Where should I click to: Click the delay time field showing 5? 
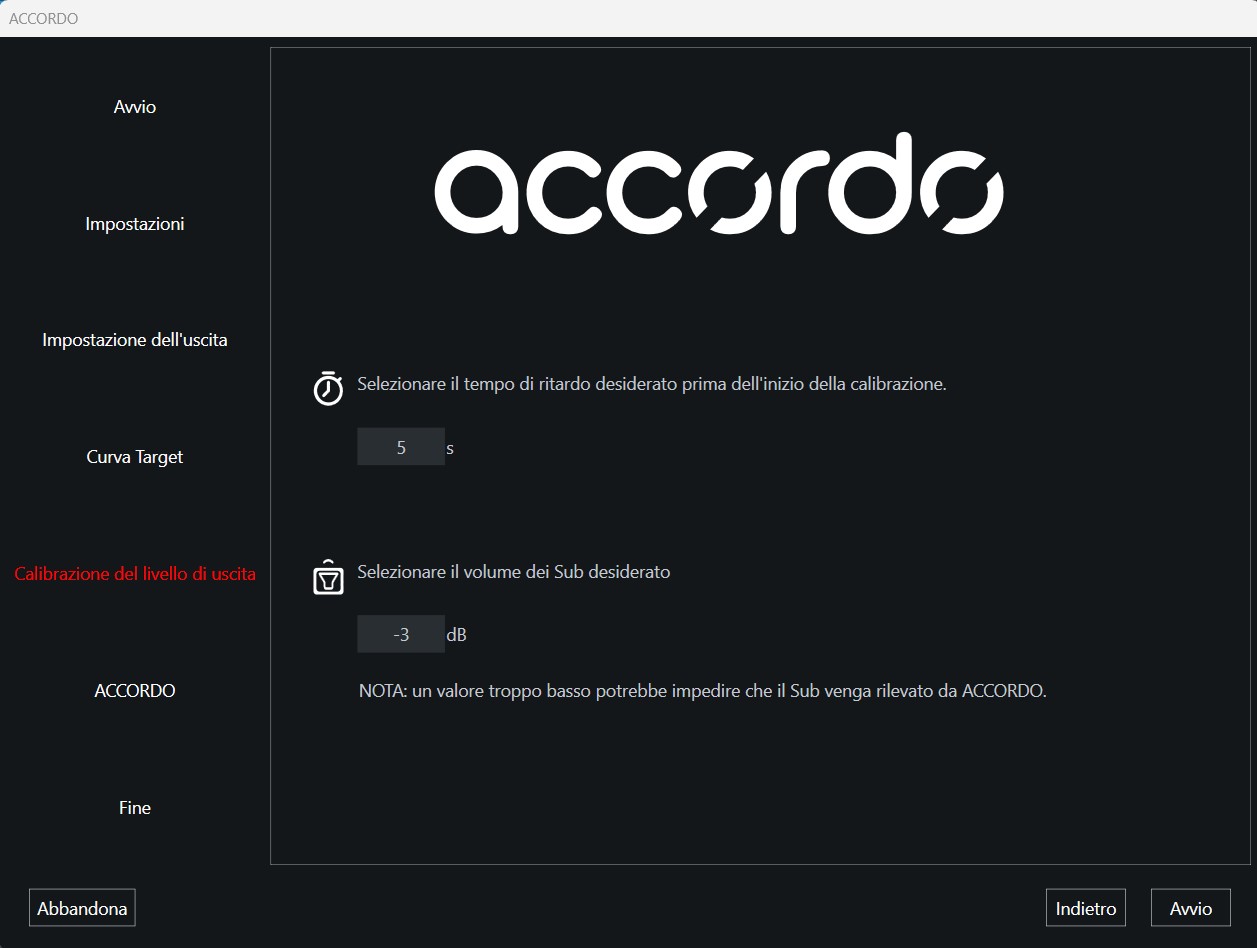tap(401, 447)
